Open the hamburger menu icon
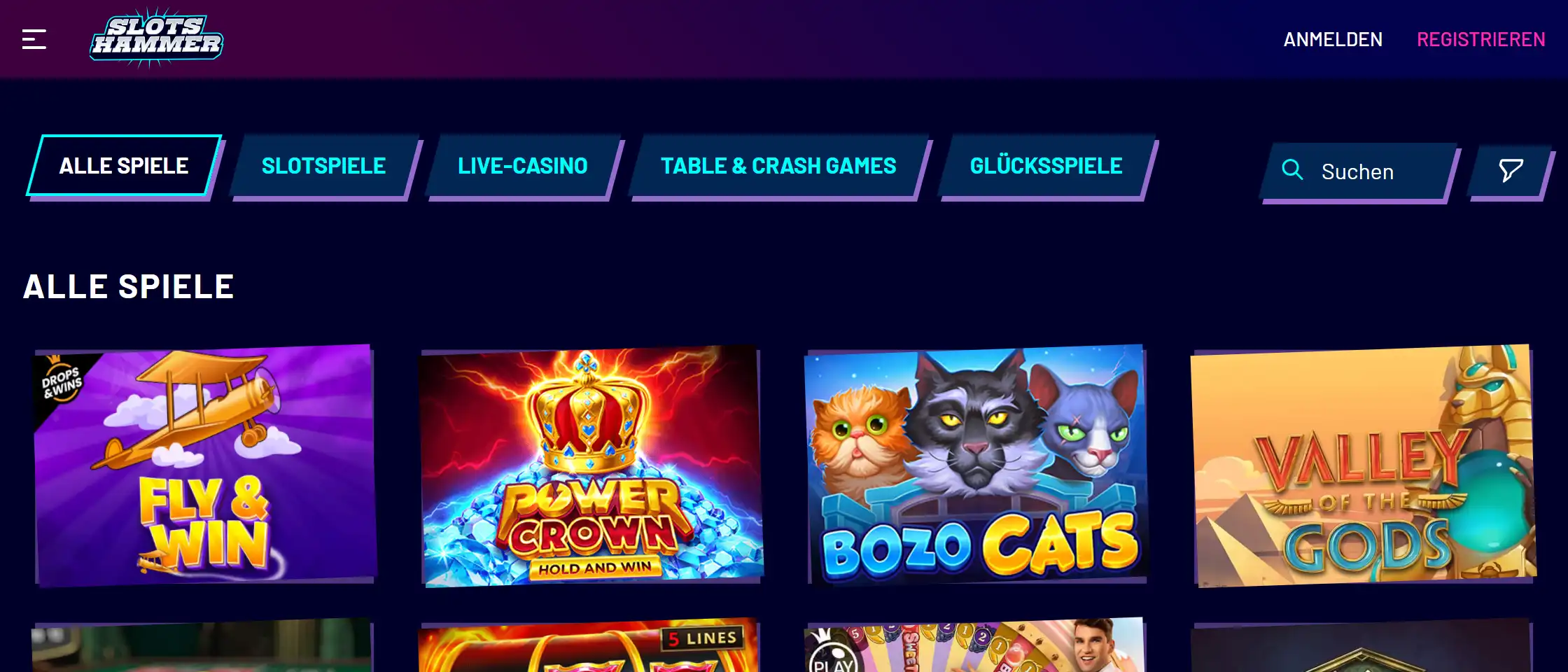Viewport: 1568px width, 672px height. [x=34, y=39]
